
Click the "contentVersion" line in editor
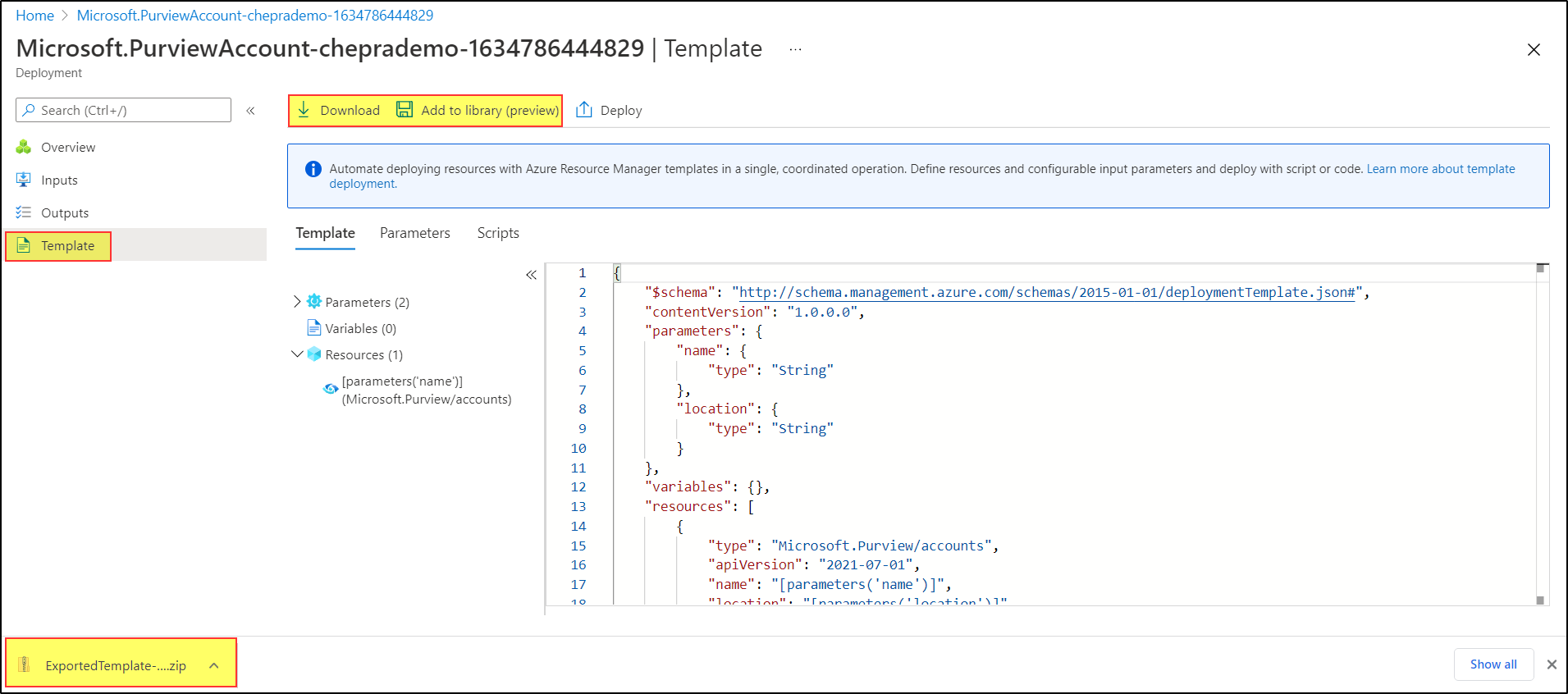pyautogui.click(x=754, y=312)
